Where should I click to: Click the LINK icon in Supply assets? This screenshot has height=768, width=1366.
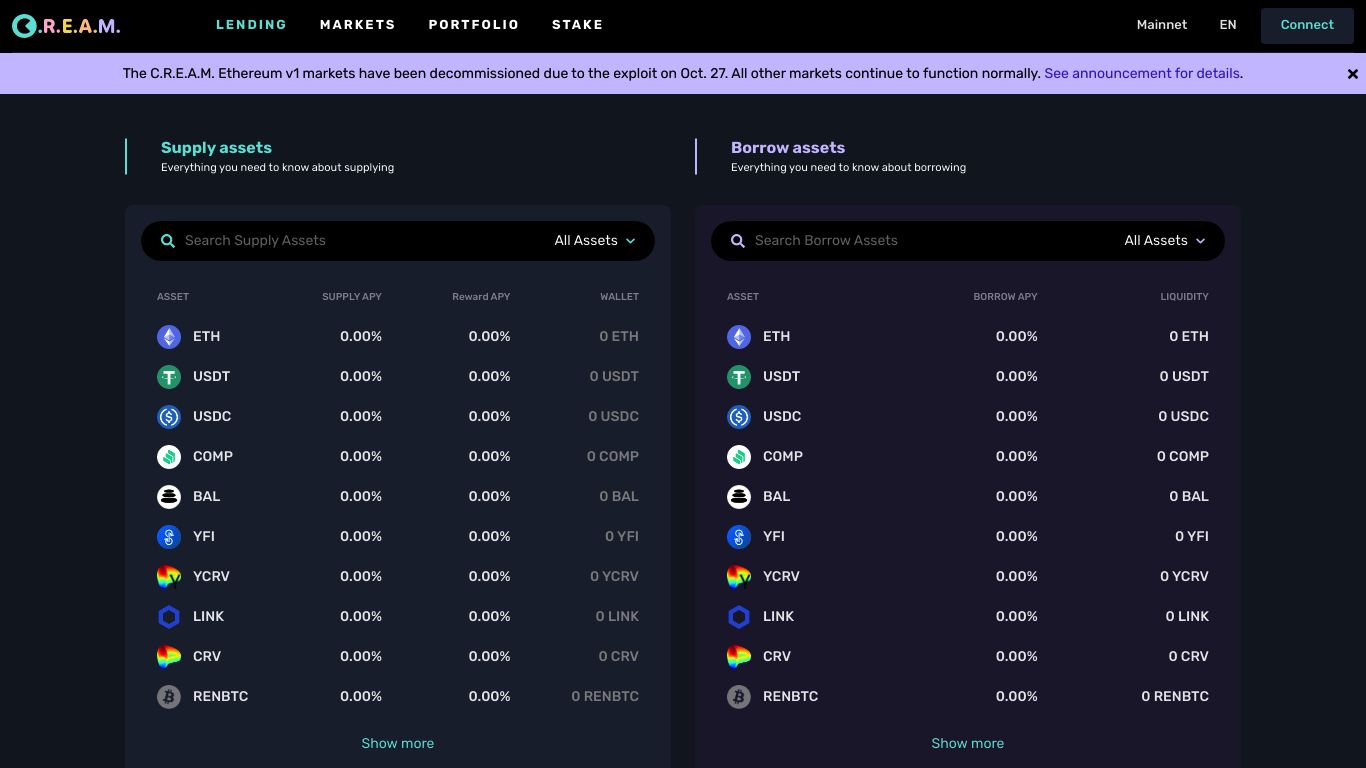169,617
